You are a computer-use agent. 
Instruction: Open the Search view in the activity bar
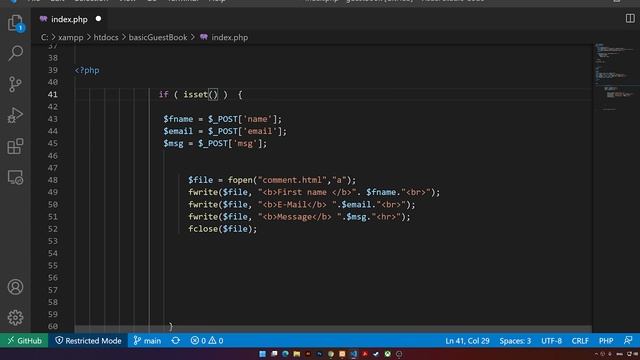(x=16, y=53)
